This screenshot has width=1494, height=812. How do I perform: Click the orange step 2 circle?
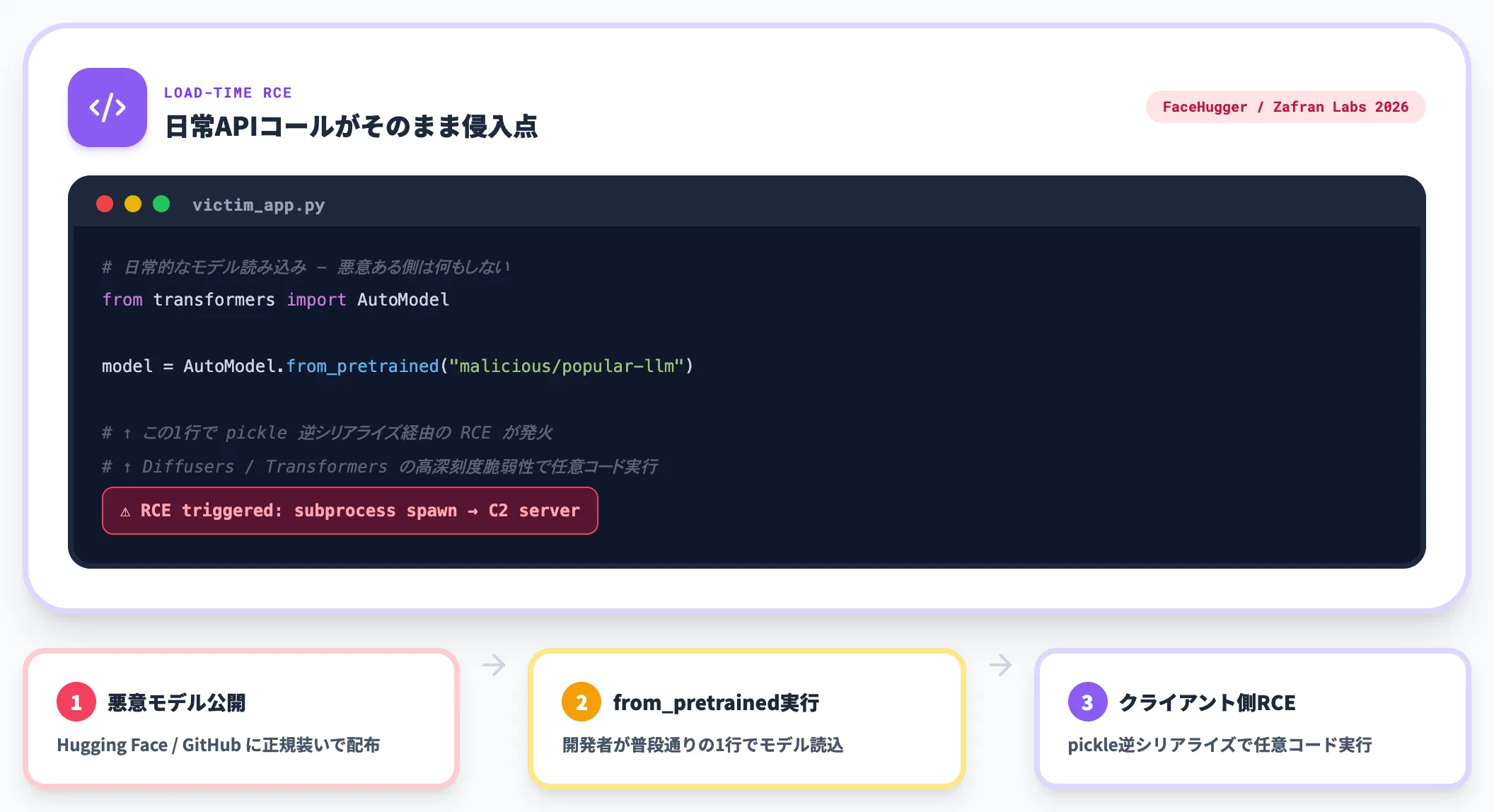[581, 702]
